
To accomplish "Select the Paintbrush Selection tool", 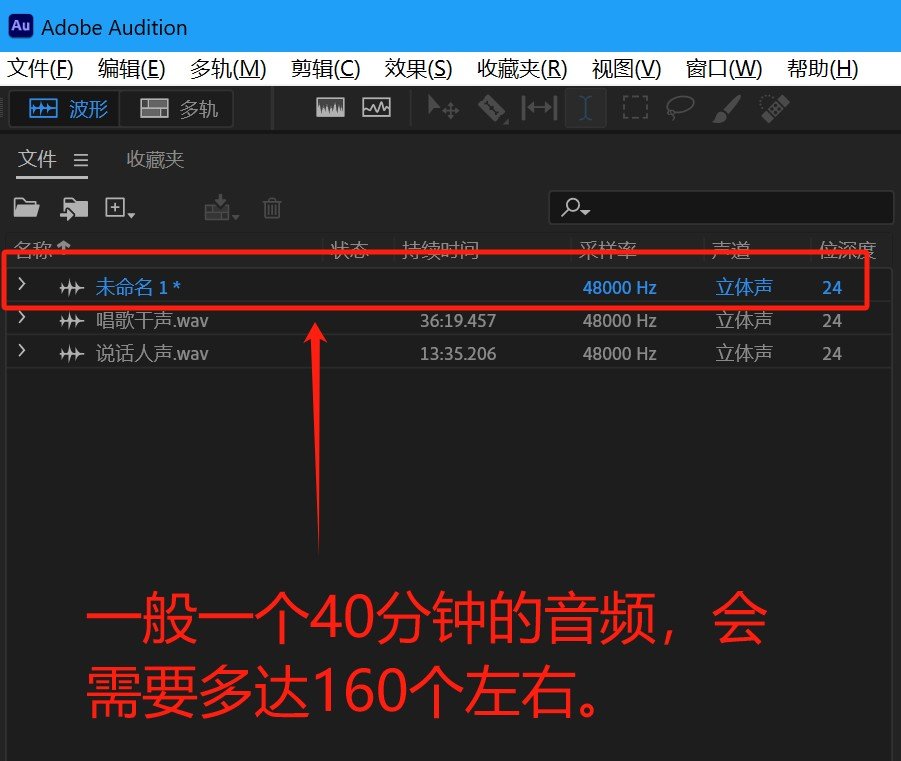I will tap(726, 108).
